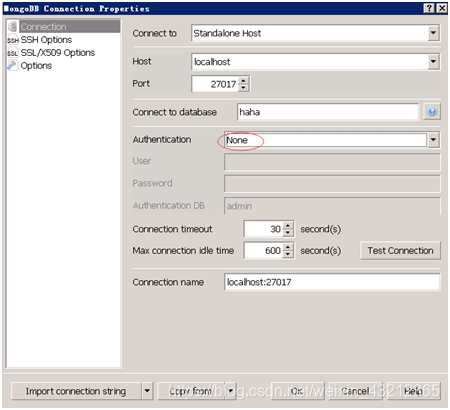
Task: Open the Host dropdown arrow
Action: point(433,62)
